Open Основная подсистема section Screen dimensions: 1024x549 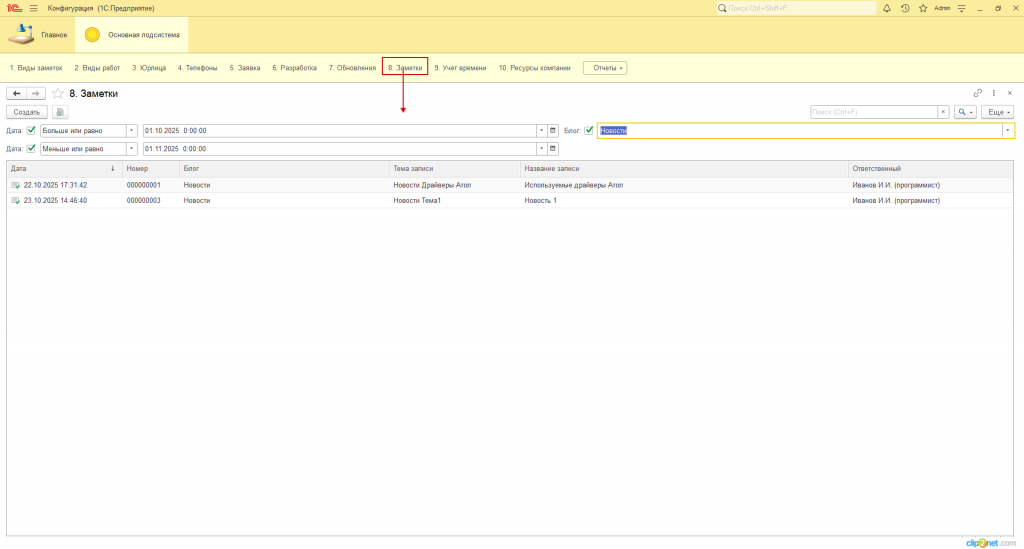click(132, 35)
